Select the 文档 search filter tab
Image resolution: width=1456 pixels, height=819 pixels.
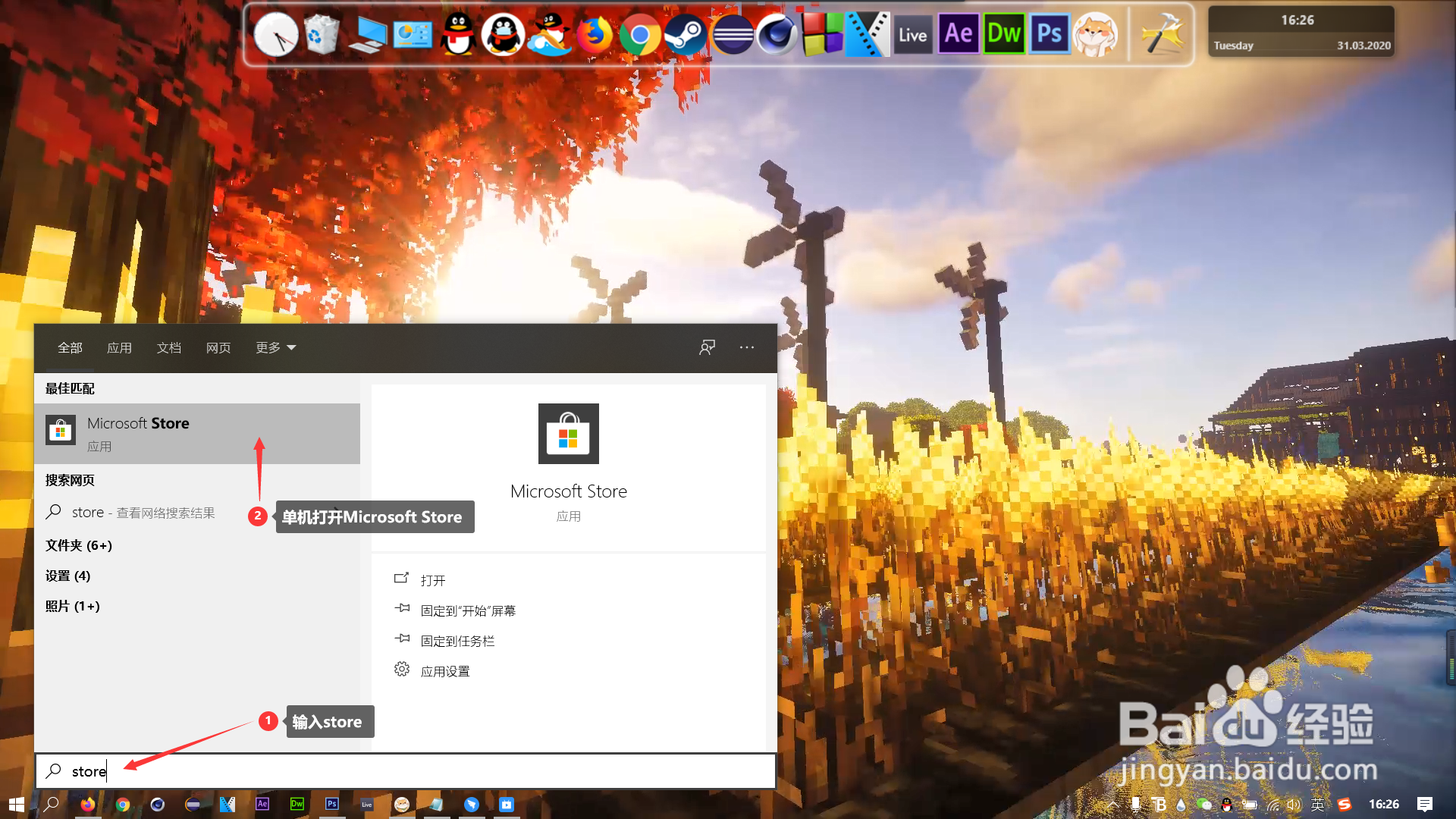point(168,347)
